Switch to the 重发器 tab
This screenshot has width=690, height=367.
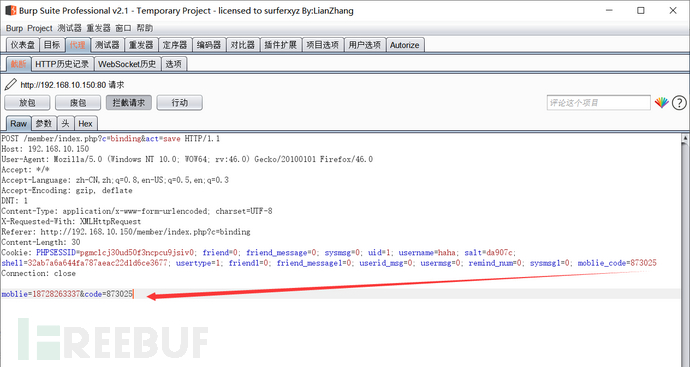pos(141,45)
